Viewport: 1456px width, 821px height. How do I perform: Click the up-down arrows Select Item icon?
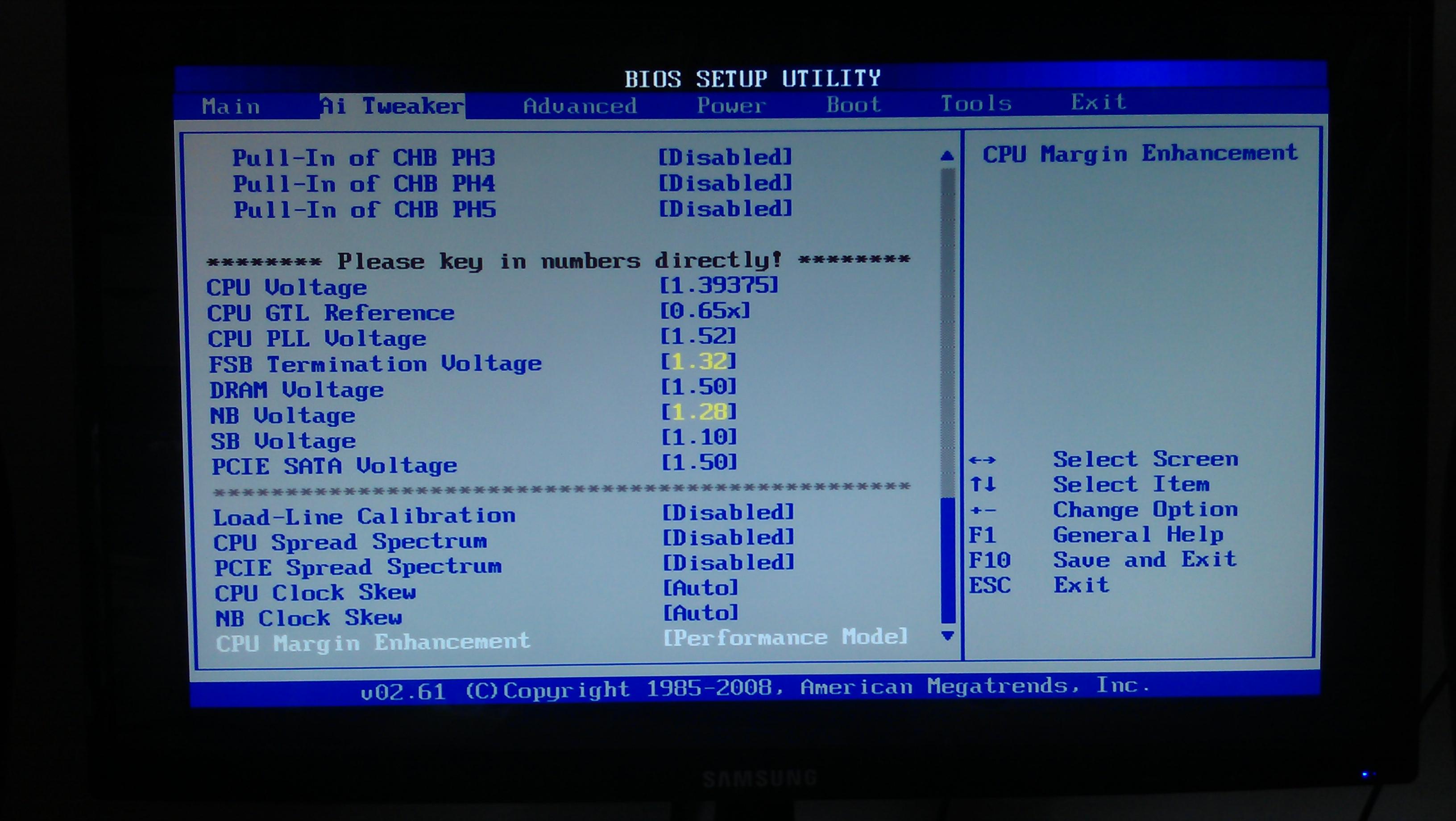[x=983, y=484]
